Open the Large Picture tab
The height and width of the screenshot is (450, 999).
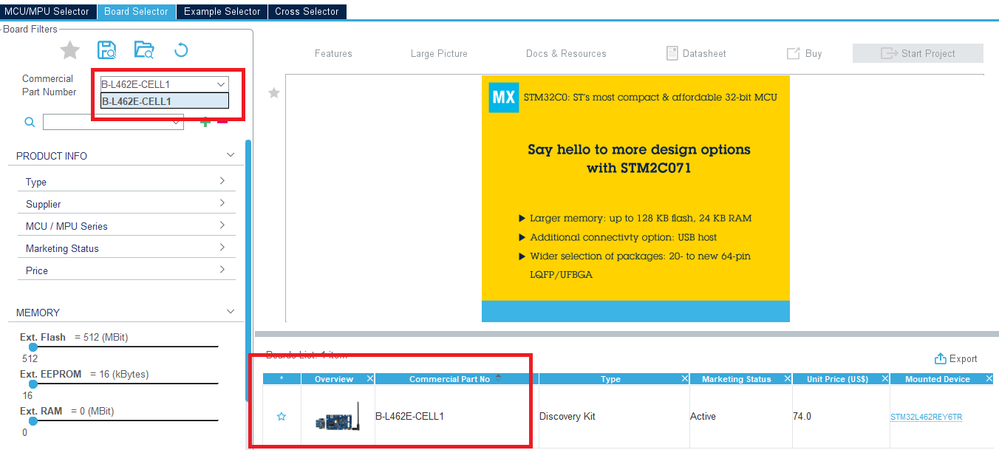coord(439,54)
